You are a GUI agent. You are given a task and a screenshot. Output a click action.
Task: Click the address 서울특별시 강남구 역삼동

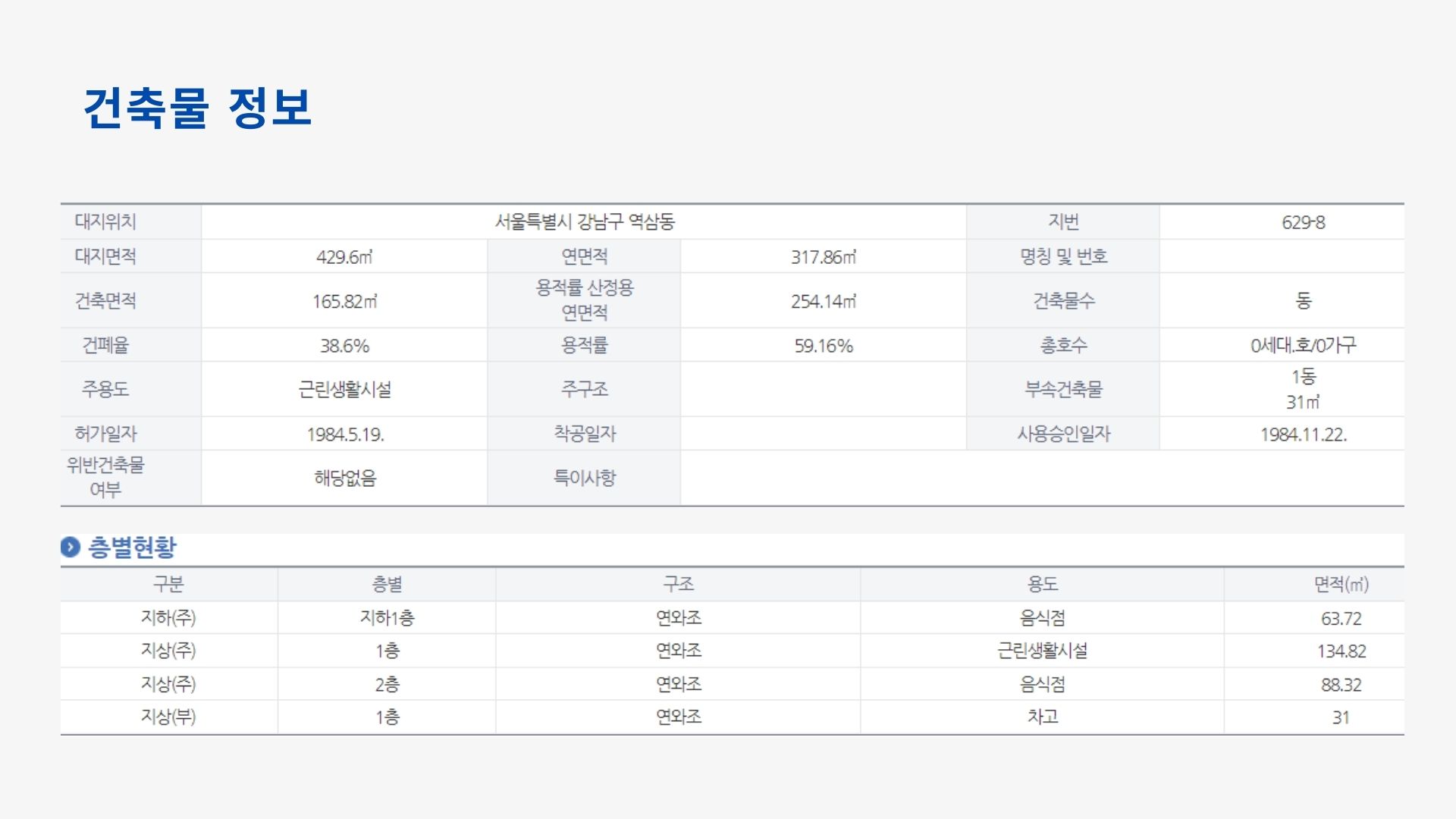[x=585, y=221]
